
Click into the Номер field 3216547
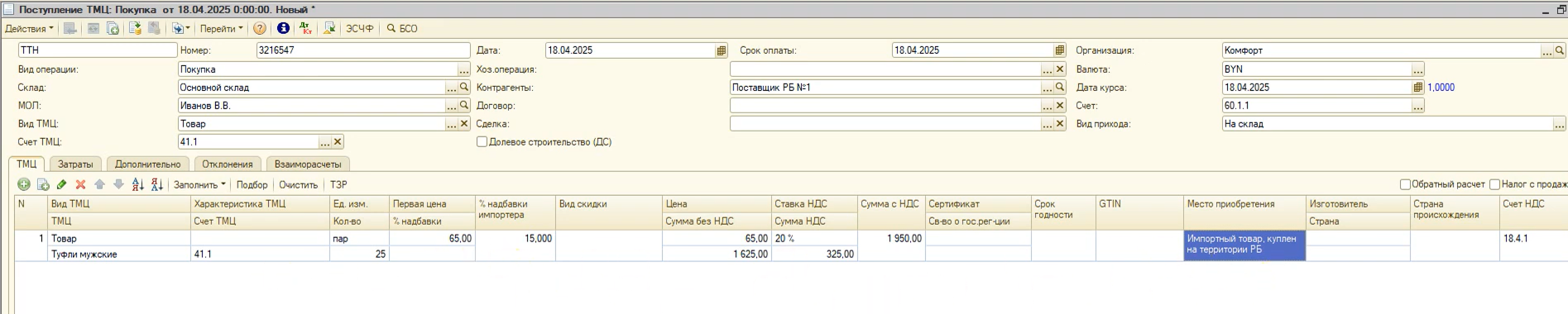click(x=364, y=50)
